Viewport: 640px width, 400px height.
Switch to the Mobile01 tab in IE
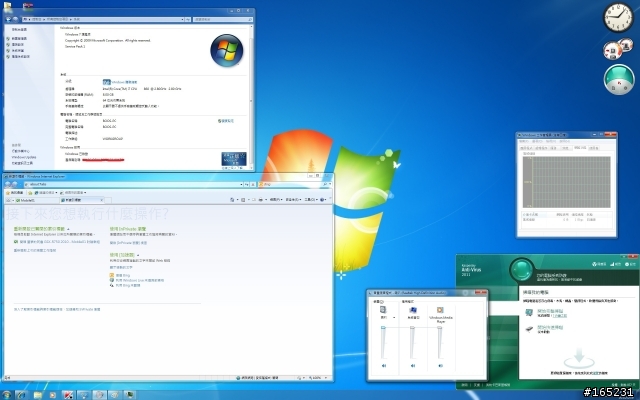click(38, 200)
